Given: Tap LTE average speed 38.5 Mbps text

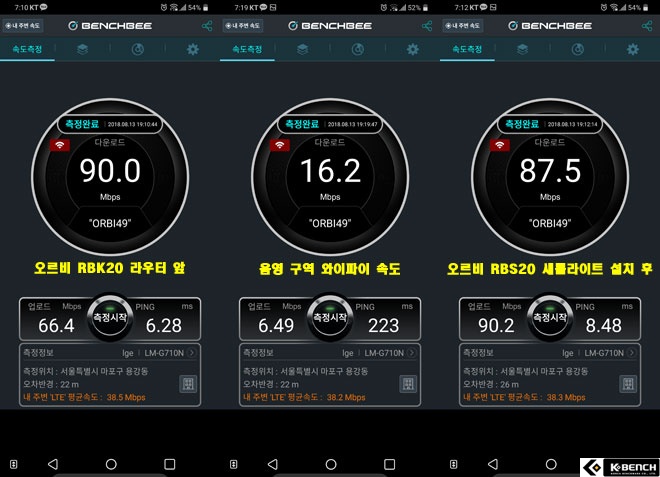Looking at the screenshot, I should [x=84, y=397].
